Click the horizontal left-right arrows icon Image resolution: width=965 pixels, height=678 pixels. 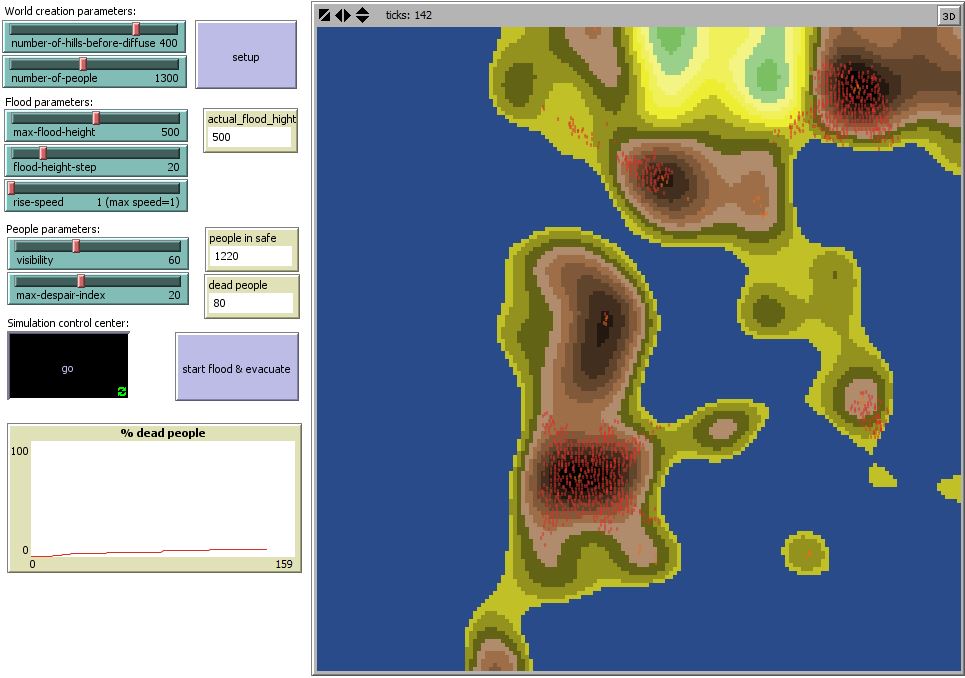coord(343,15)
